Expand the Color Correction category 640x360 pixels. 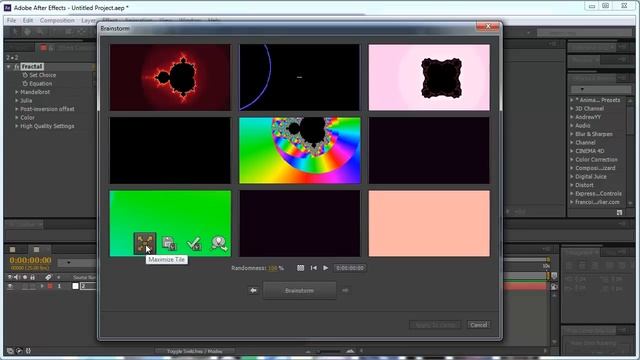572,160
